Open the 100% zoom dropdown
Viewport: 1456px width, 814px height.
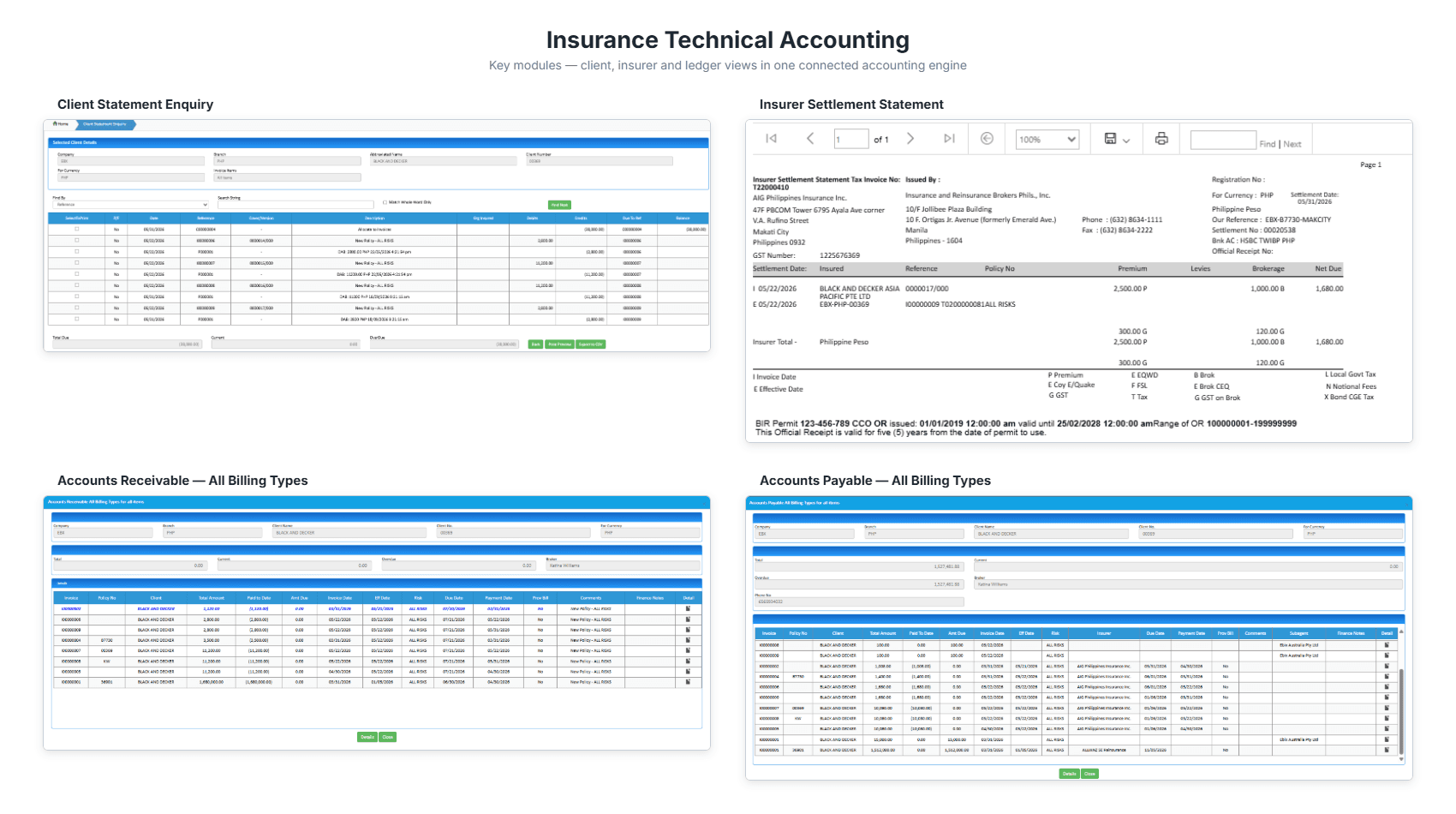coord(1047,139)
